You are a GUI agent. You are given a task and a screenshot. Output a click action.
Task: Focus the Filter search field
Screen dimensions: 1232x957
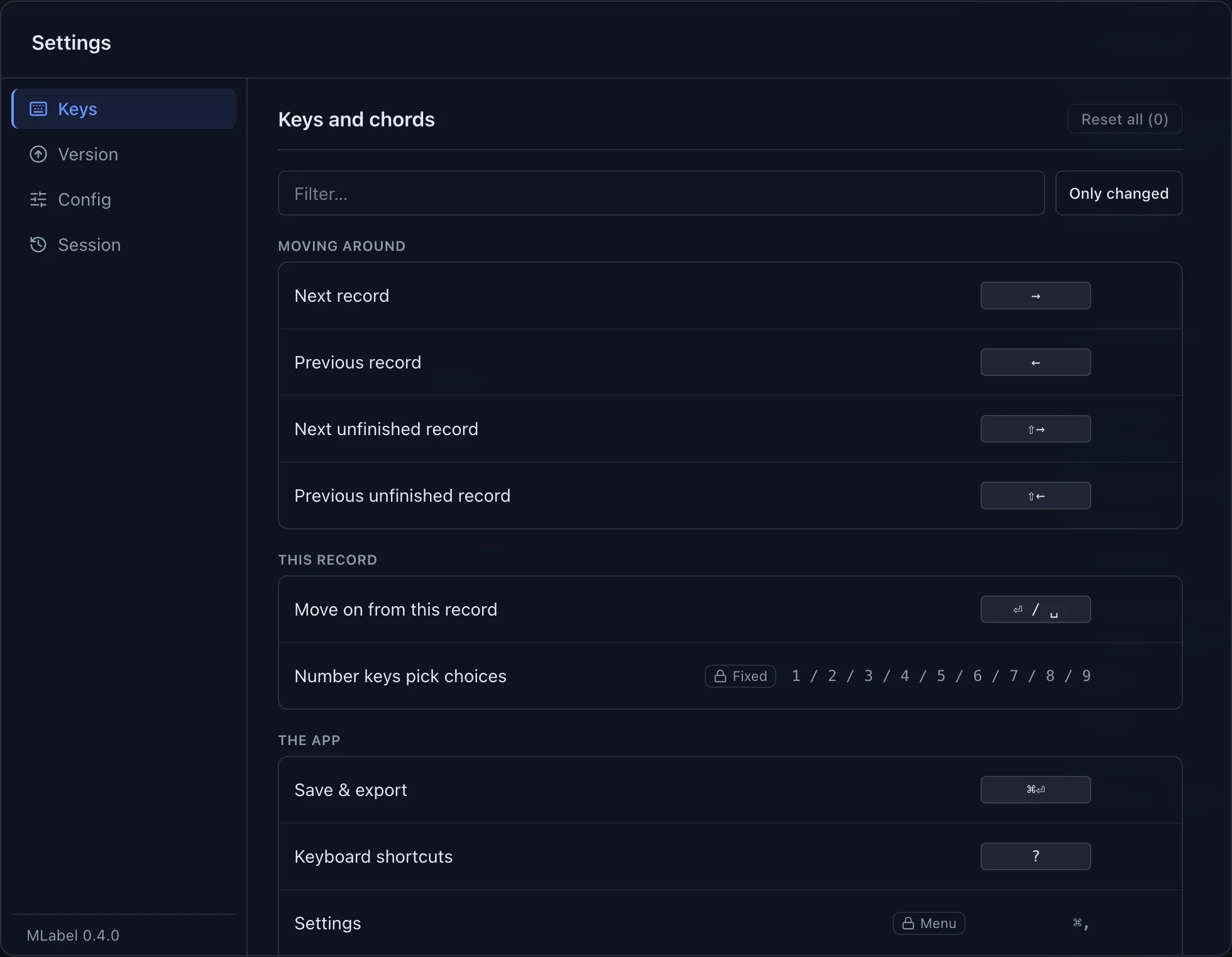[661, 193]
